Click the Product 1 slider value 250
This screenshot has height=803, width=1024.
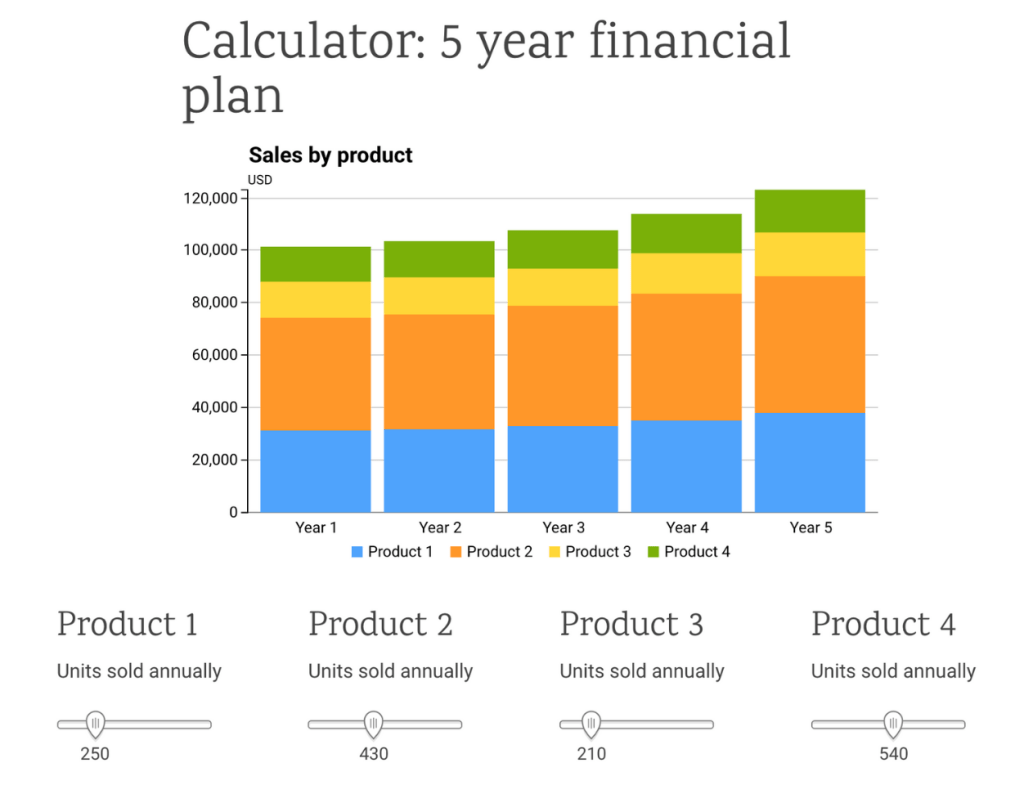95,754
